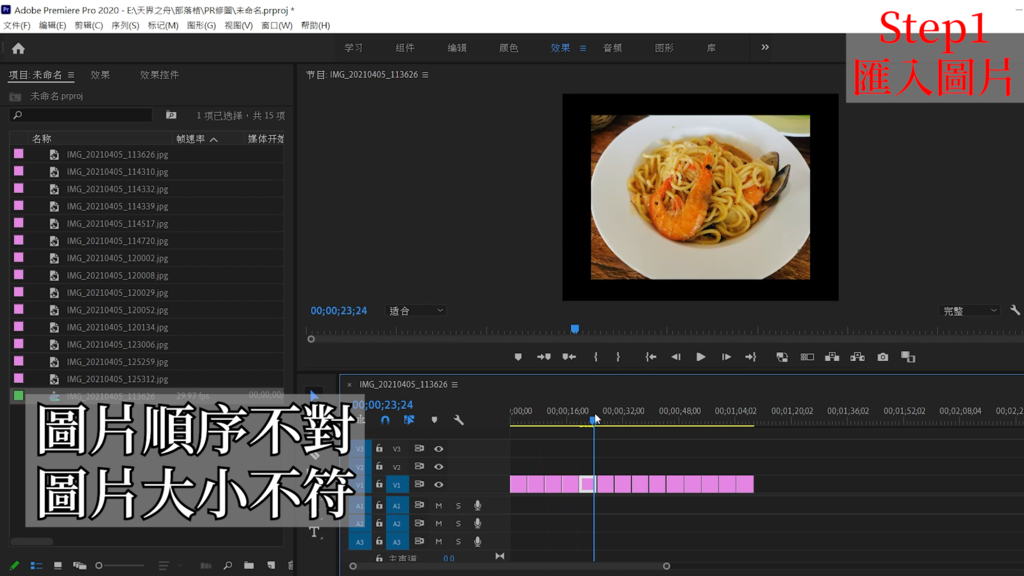1024x576 pixels.
Task: Toggle lock on track V3
Action: coord(379,449)
